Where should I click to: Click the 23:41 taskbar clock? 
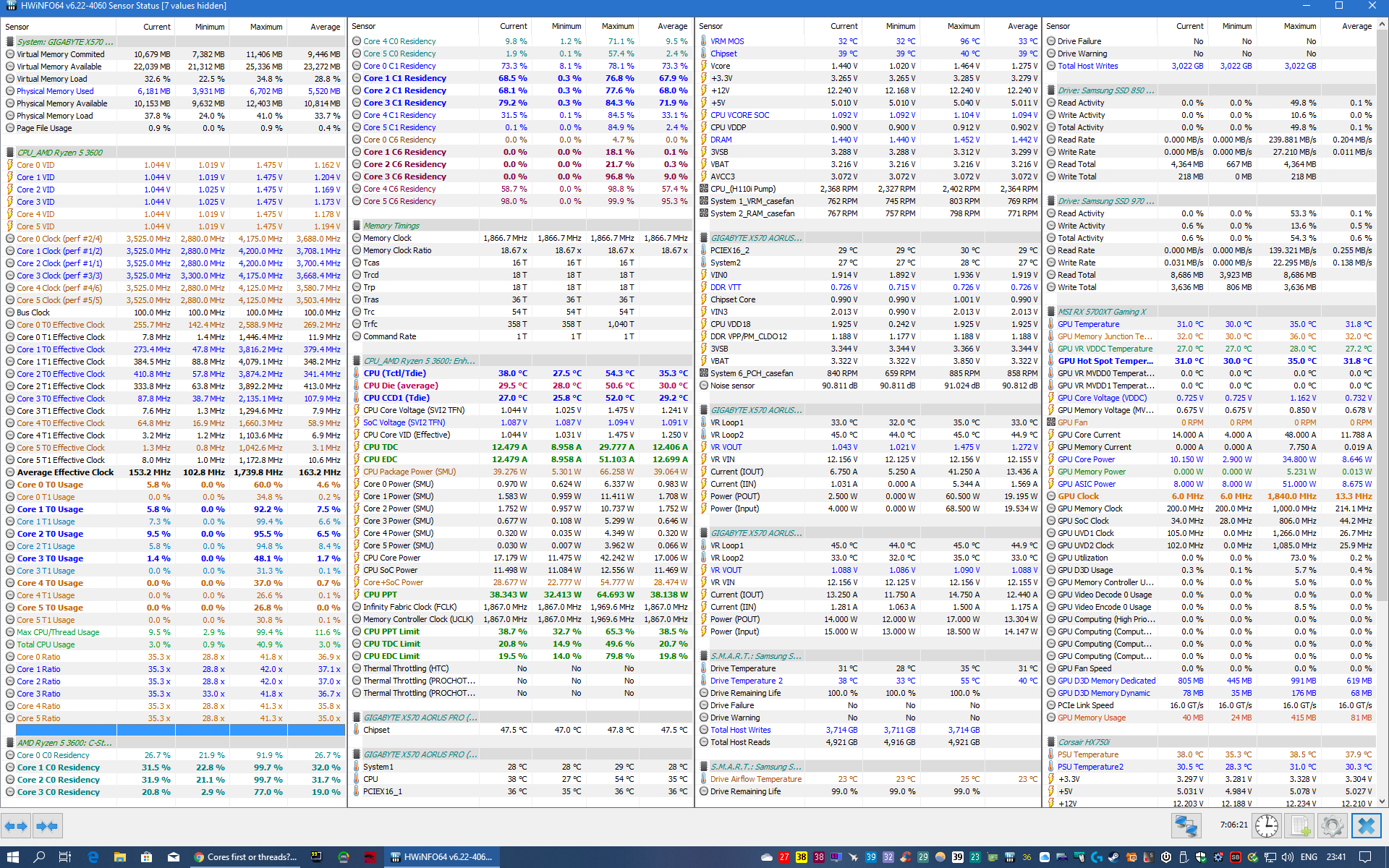point(1336,856)
